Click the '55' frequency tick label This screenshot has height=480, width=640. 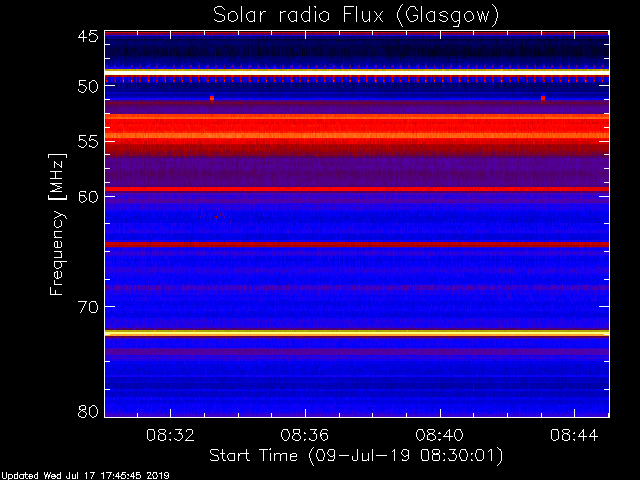[88, 142]
